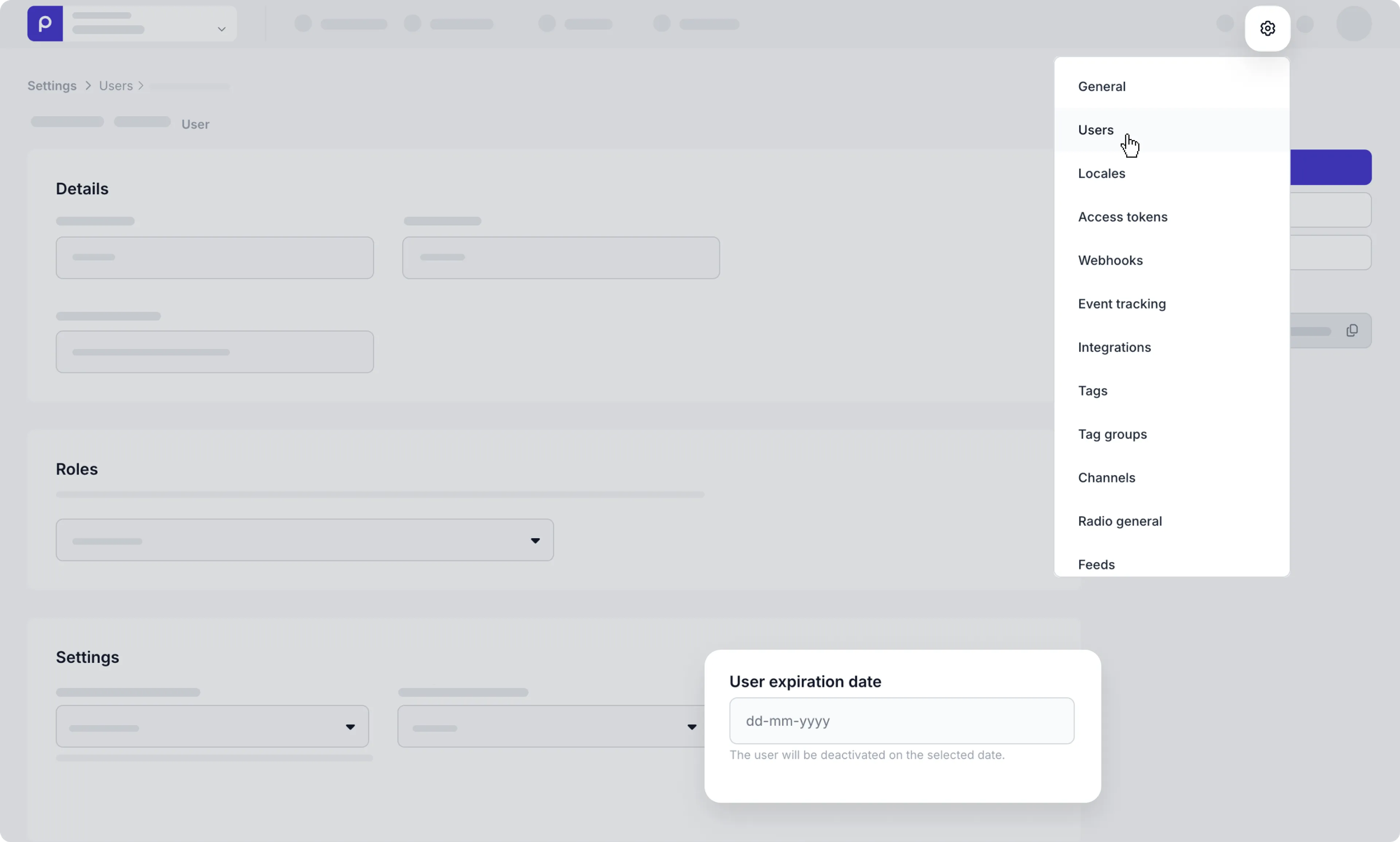
Task: Click the User expiration date field
Action: point(901,721)
